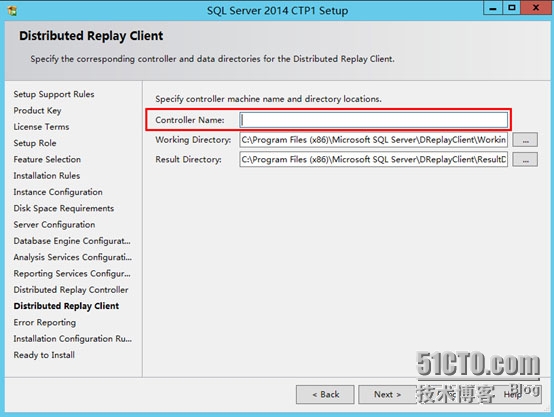Select Product Key step in sidebar

point(37,111)
